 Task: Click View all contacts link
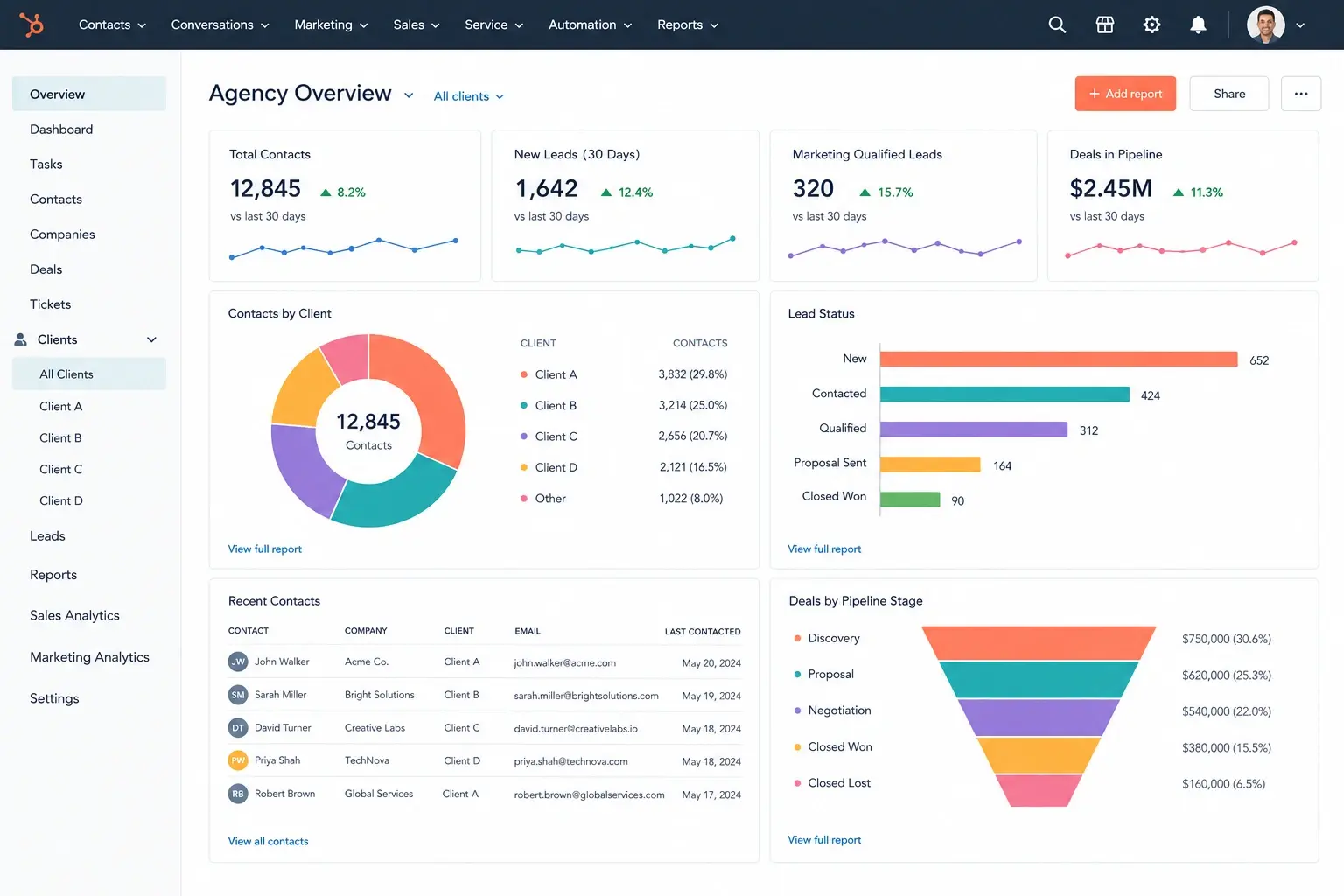[x=269, y=842]
